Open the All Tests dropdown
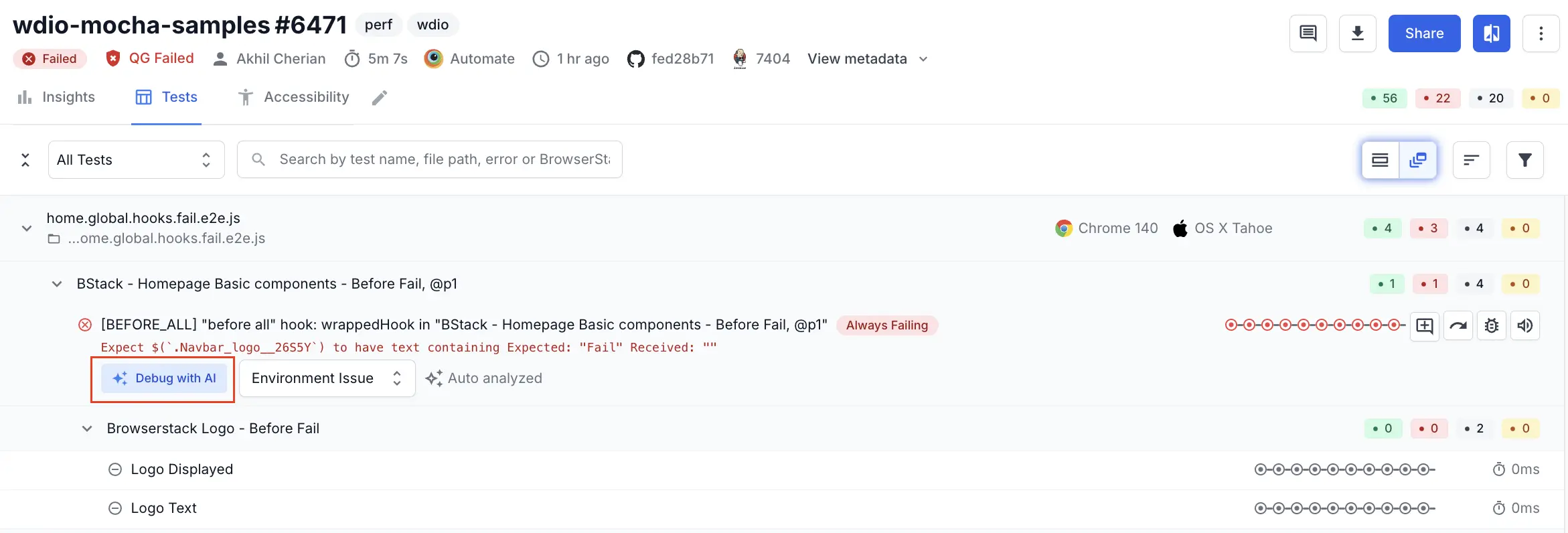This screenshot has width=1568, height=533. pyautogui.click(x=136, y=160)
